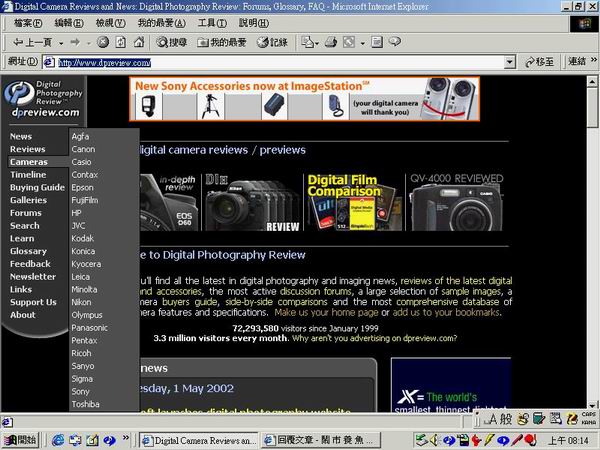The image size is (600, 450).
Task: Select Minolta in the camera brand list
Action: [x=84, y=290]
